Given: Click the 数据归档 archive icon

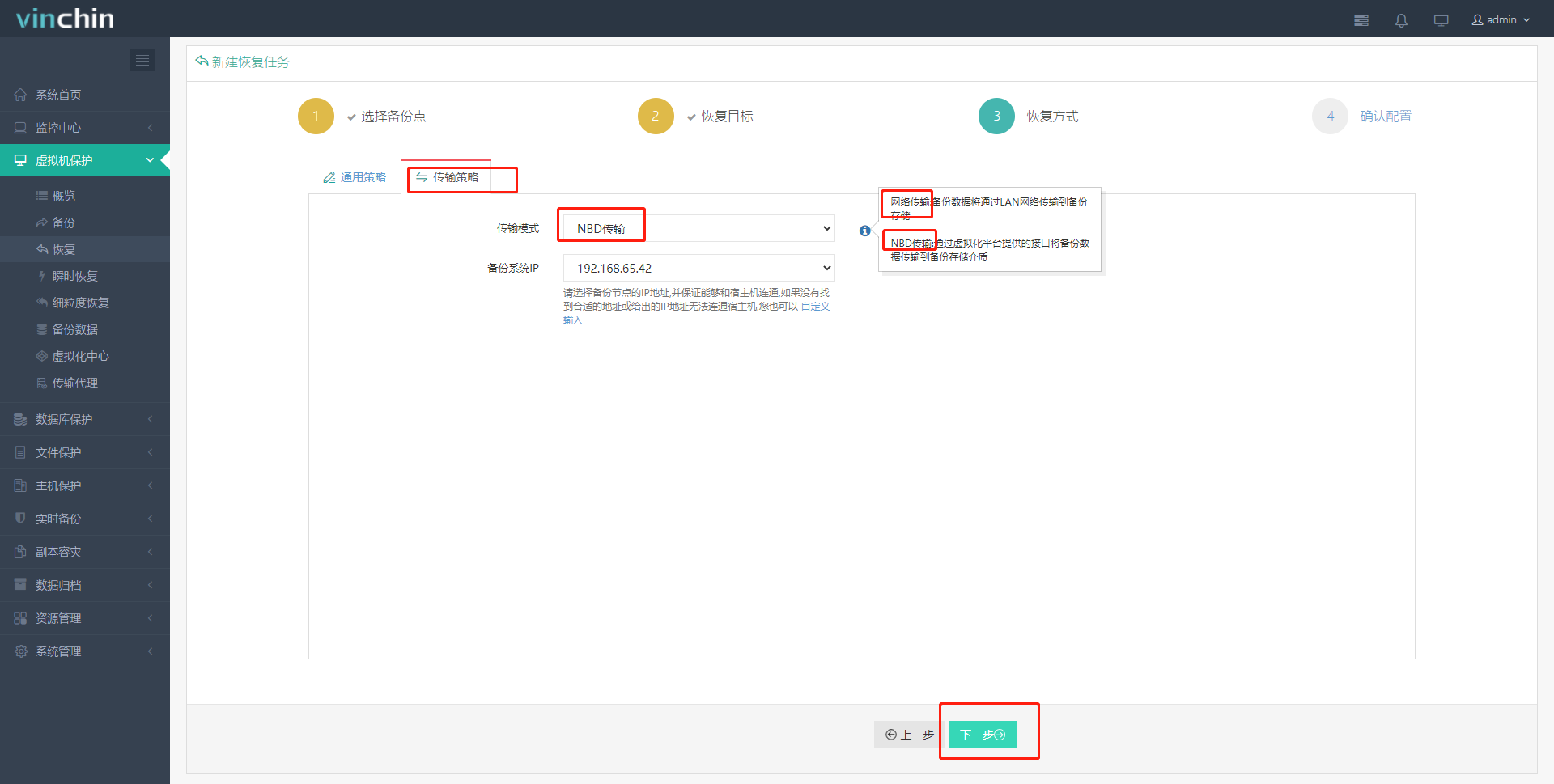Looking at the screenshot, I should pos(20,584).
